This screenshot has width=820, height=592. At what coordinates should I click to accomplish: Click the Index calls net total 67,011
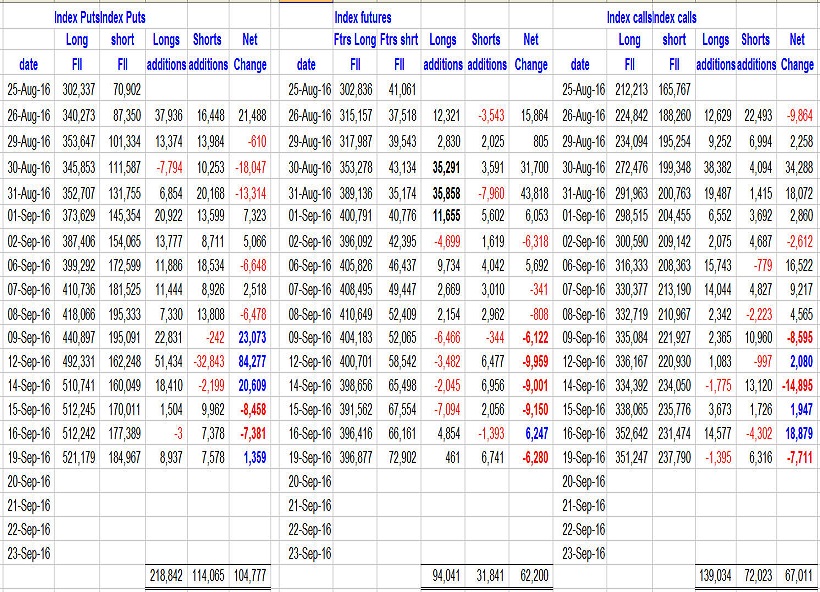[x=797, y=576]
